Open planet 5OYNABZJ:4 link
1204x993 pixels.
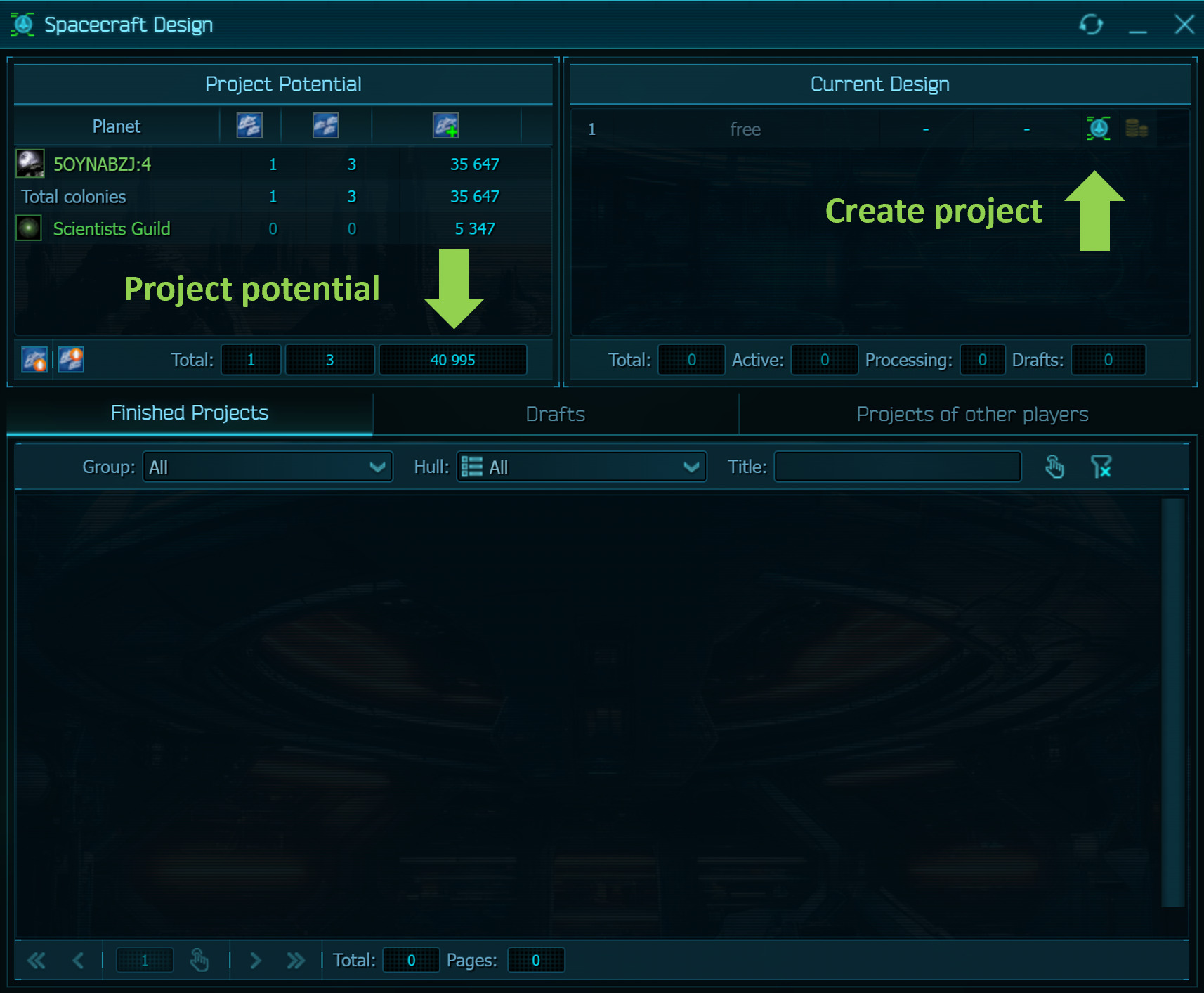(x=103, y=164)
